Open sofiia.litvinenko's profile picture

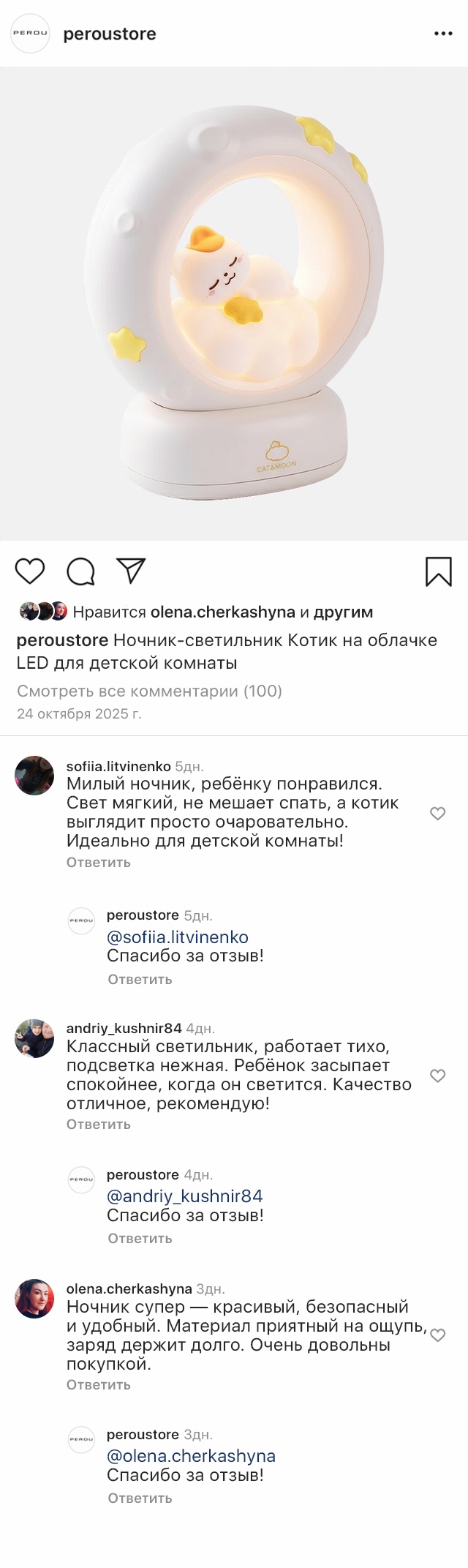click(34, 775)
